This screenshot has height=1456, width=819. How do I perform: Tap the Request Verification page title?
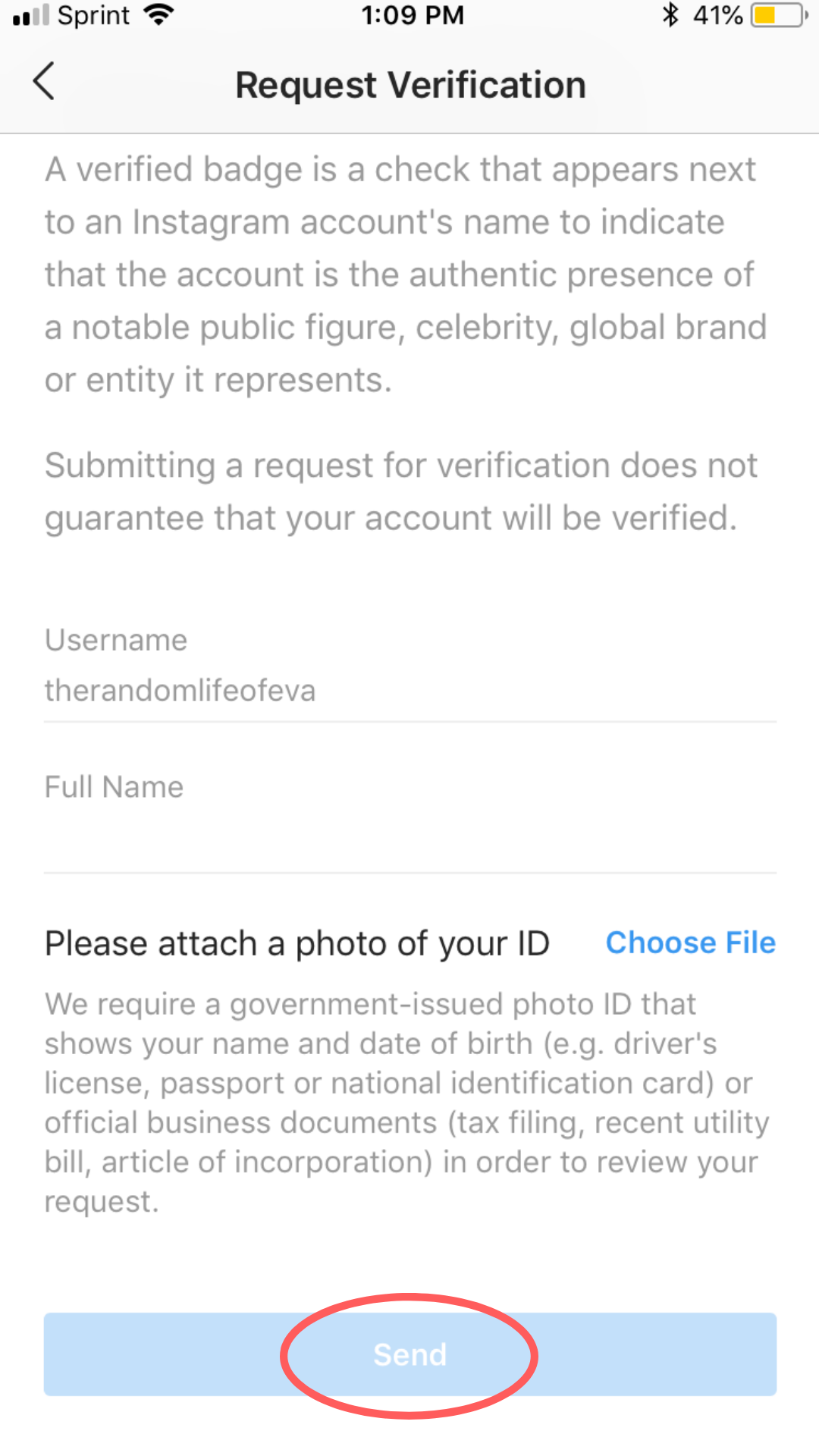(410, 85)
